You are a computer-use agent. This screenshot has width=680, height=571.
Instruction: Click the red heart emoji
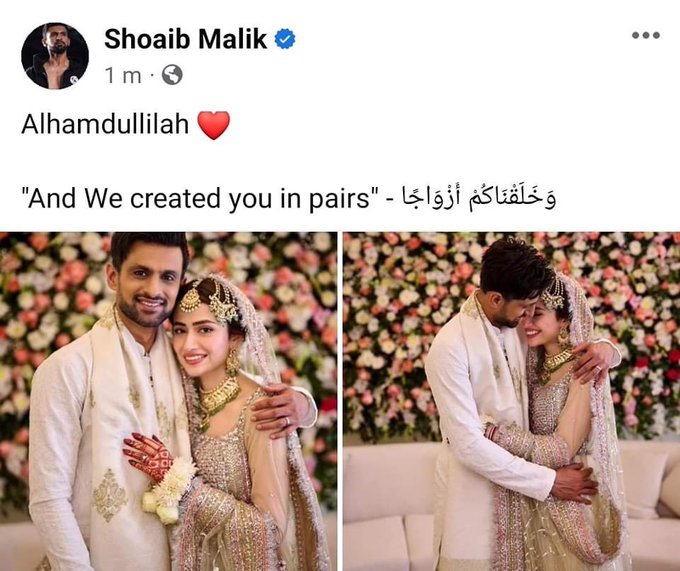pyautogui.click(x=213, y=125)
